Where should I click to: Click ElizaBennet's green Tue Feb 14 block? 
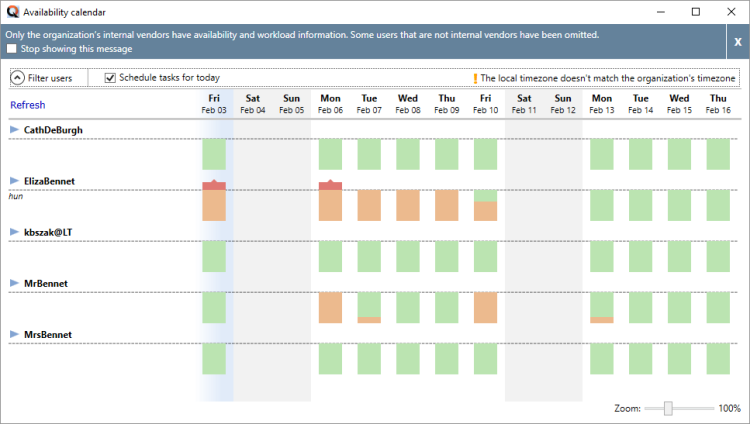tap(640, 205)
